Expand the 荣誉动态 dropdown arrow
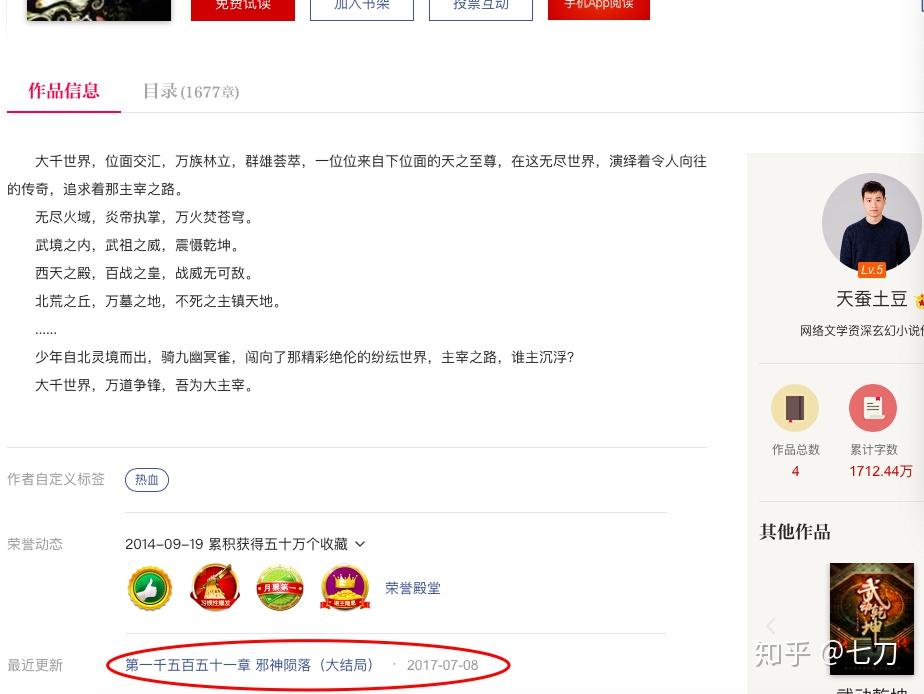This screenshot has height=694, width=924. point(360,544)
